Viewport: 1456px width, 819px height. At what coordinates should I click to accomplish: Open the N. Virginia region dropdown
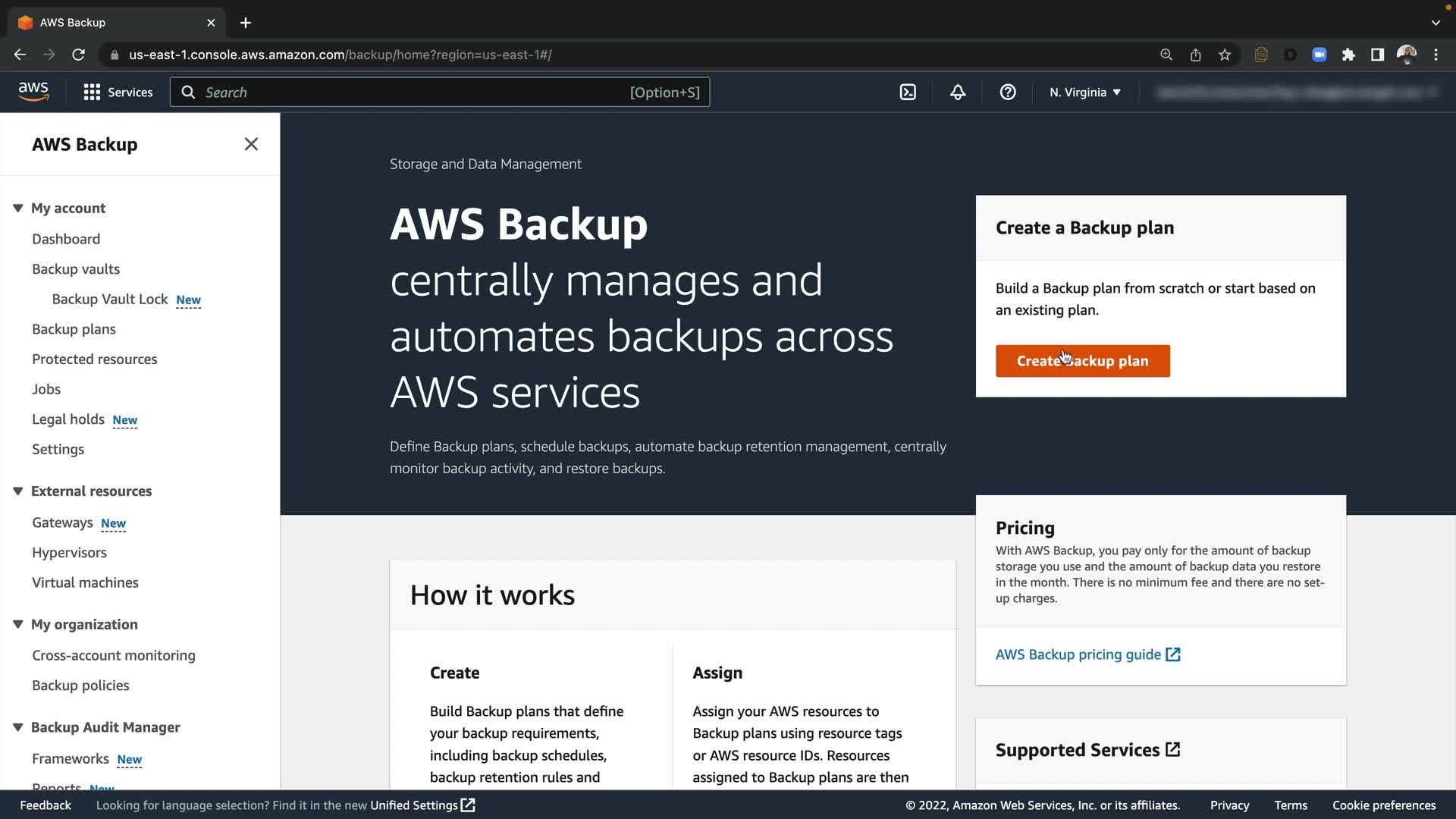1084,93
